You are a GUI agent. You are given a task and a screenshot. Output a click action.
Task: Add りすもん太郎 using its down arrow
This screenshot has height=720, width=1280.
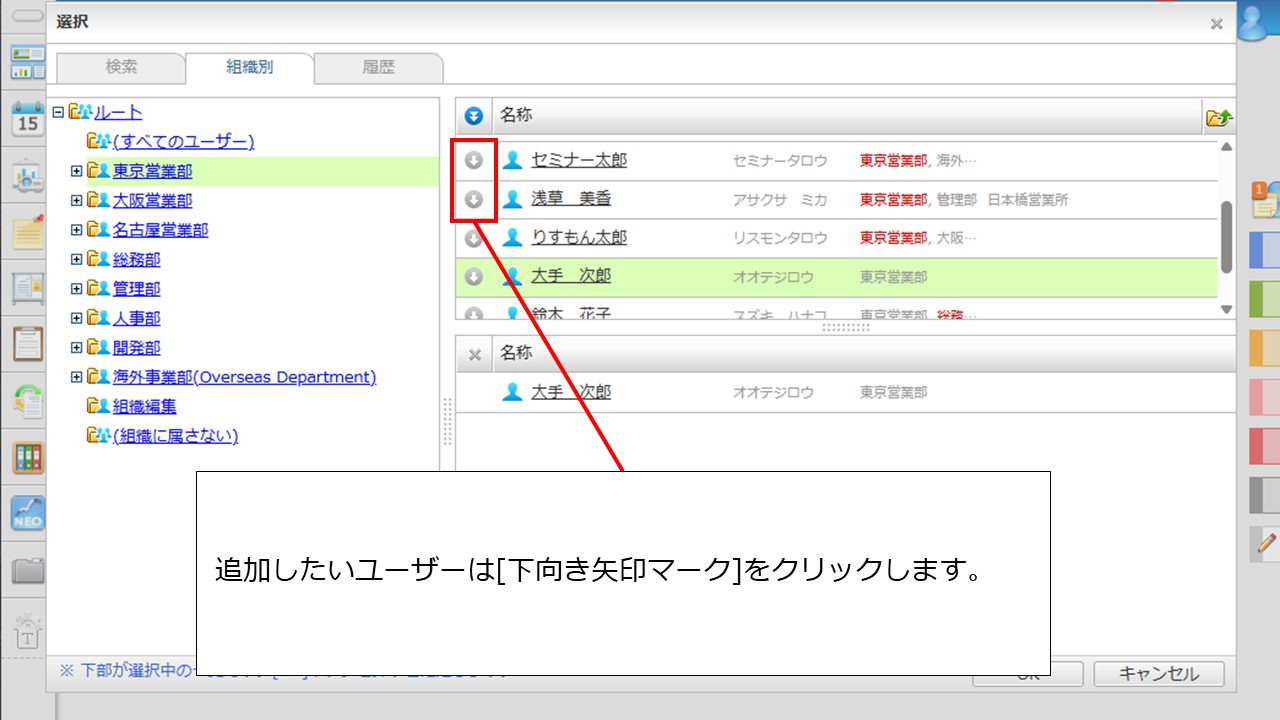[x=474, y=238]
